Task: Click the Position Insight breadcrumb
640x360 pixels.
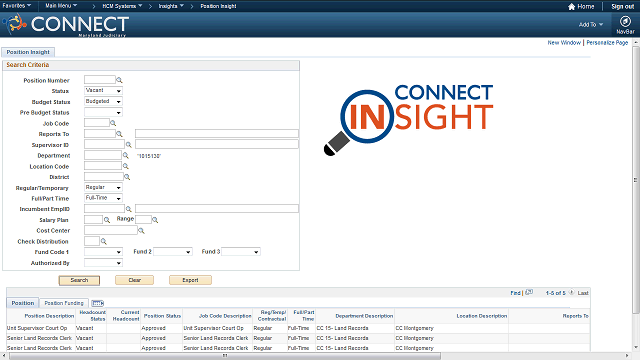Action: [218, 6]
